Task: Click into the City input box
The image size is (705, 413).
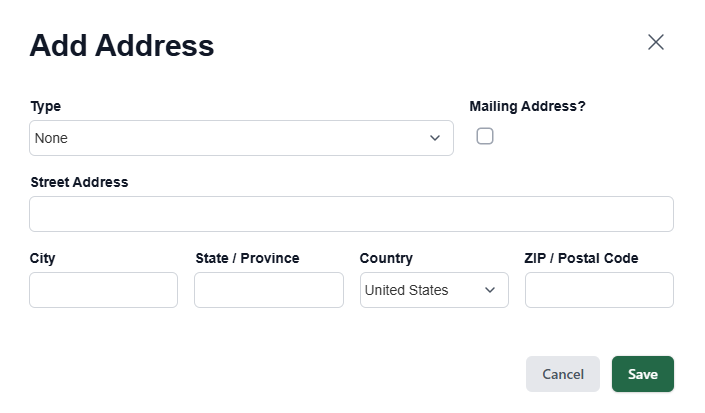Action: [x=103, y=290]
